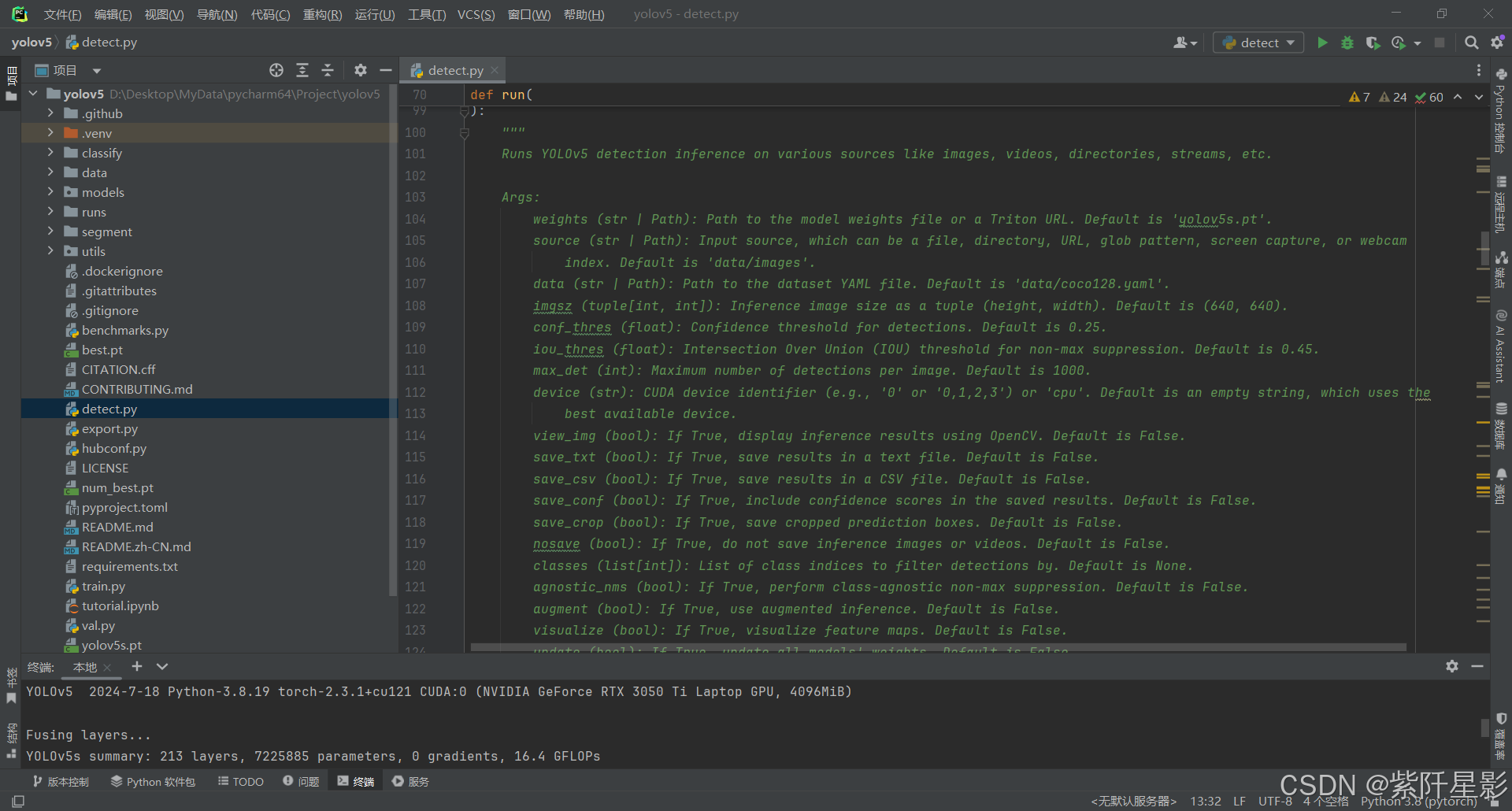This screenshot has height=811, width=1512.
Task: Open the profiler dropdown arrow
Action: (x=1417, y=43)
